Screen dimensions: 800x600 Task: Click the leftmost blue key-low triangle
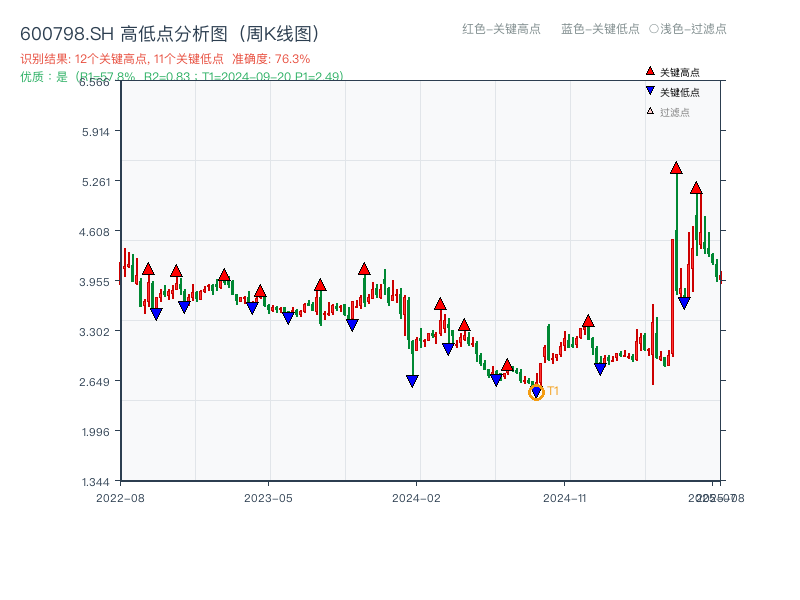tap(156, 314)
